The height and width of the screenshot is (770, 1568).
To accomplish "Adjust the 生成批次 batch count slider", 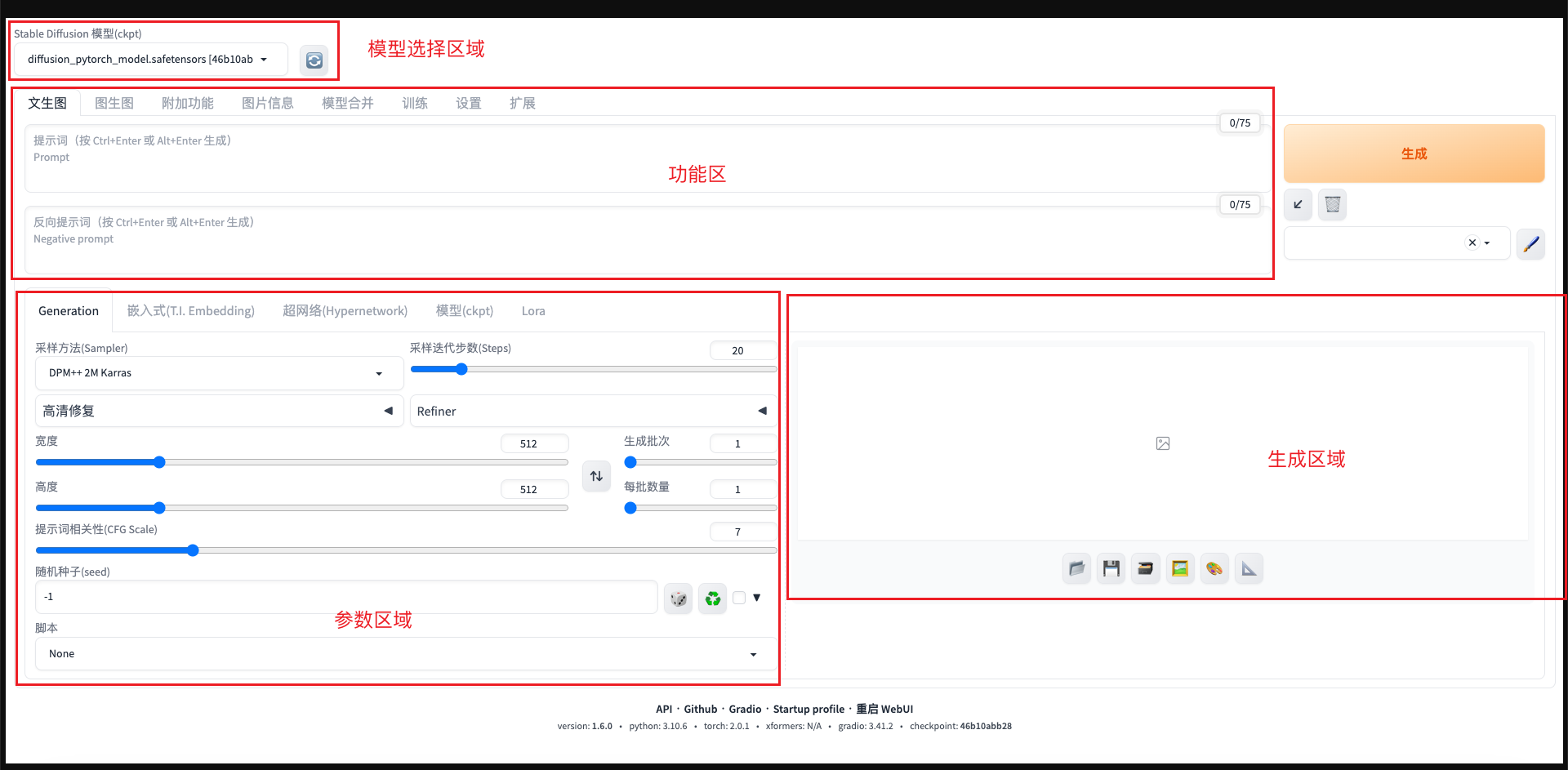I will (701, 462).
